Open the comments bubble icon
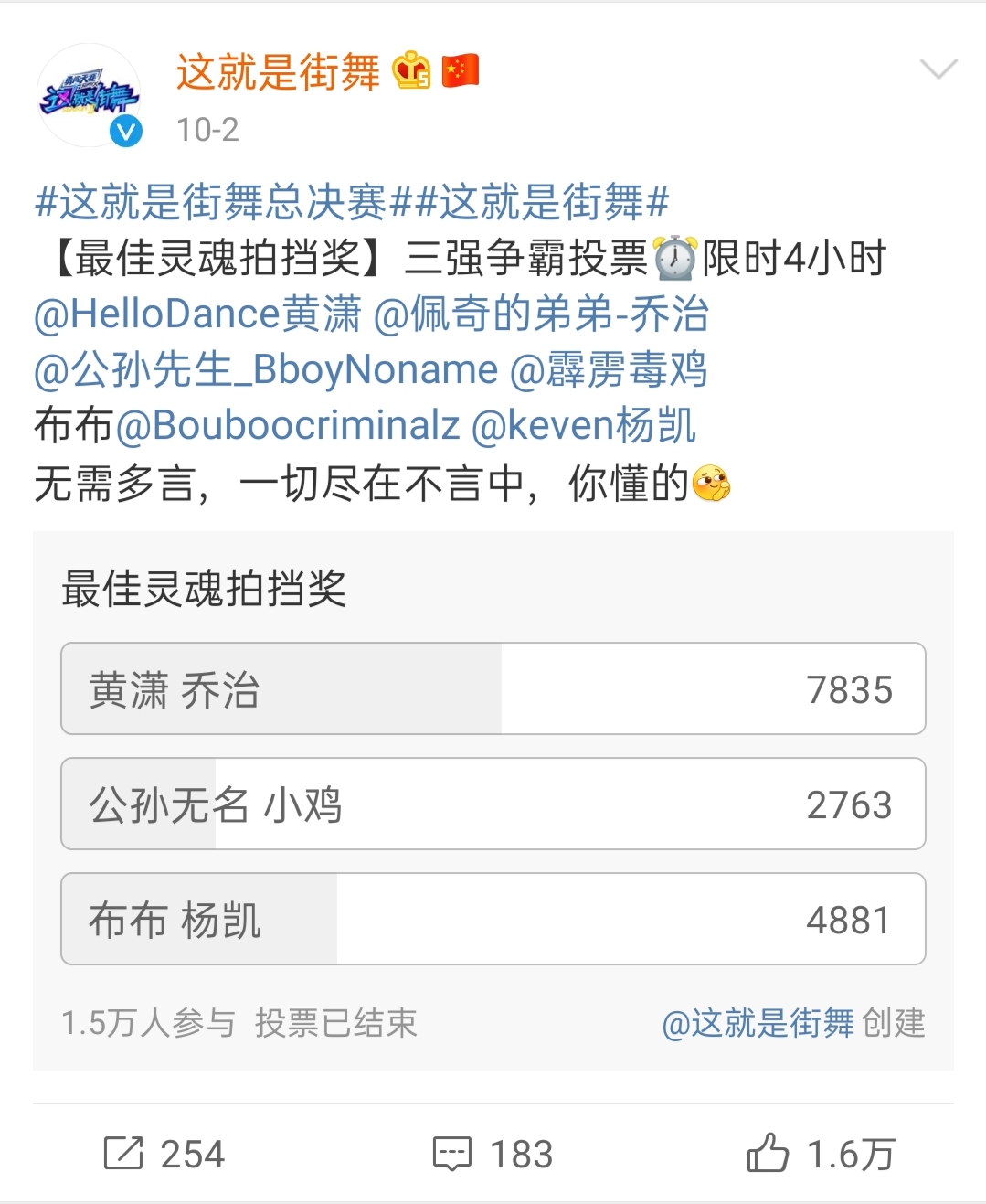Screen dimensions: 986x1204 click(452, 1154)
